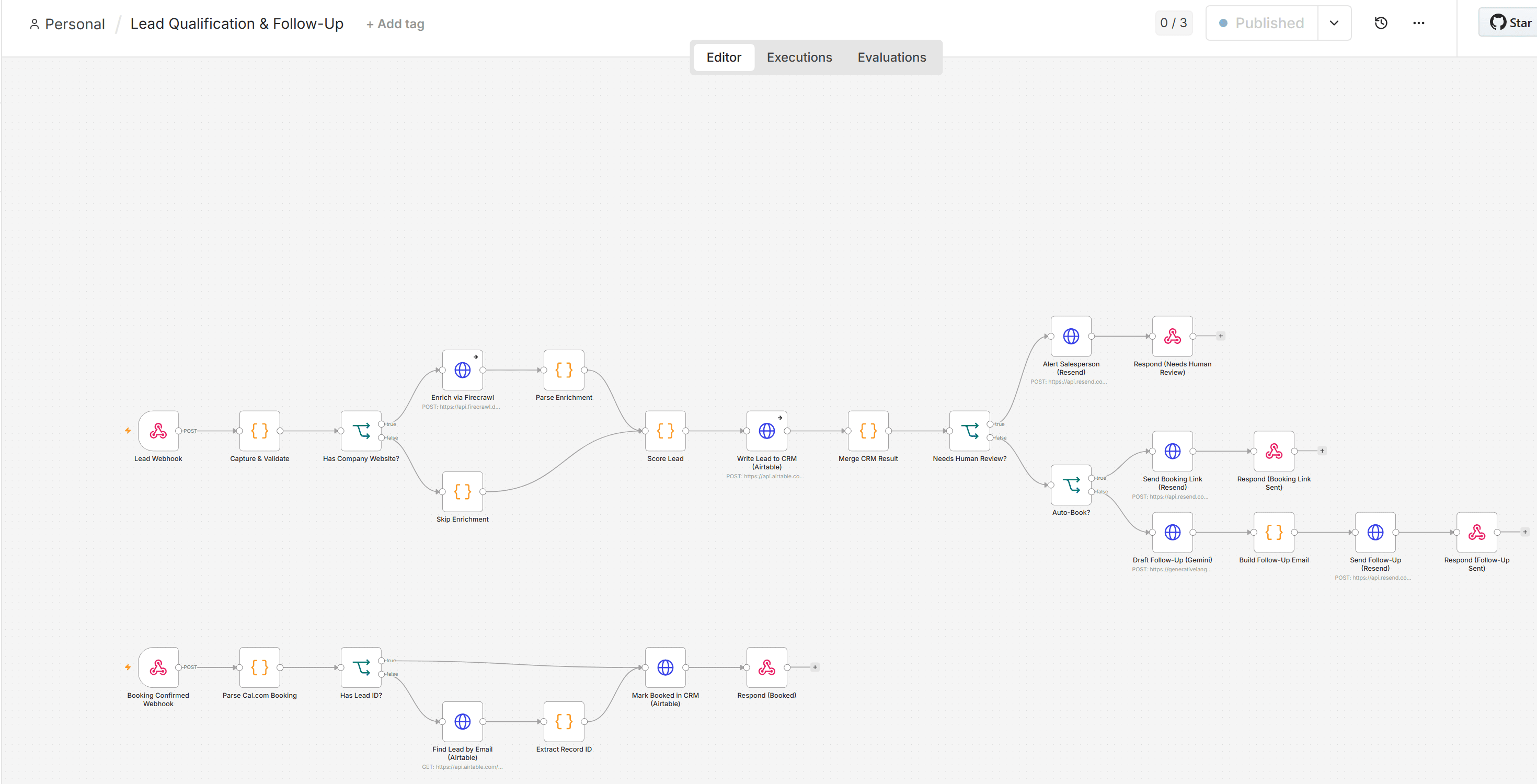The width and height of the screenshot is (1537, 784).
Task: Open the Find Lead by Email (Airtable) node
Action: pos(463,721)
